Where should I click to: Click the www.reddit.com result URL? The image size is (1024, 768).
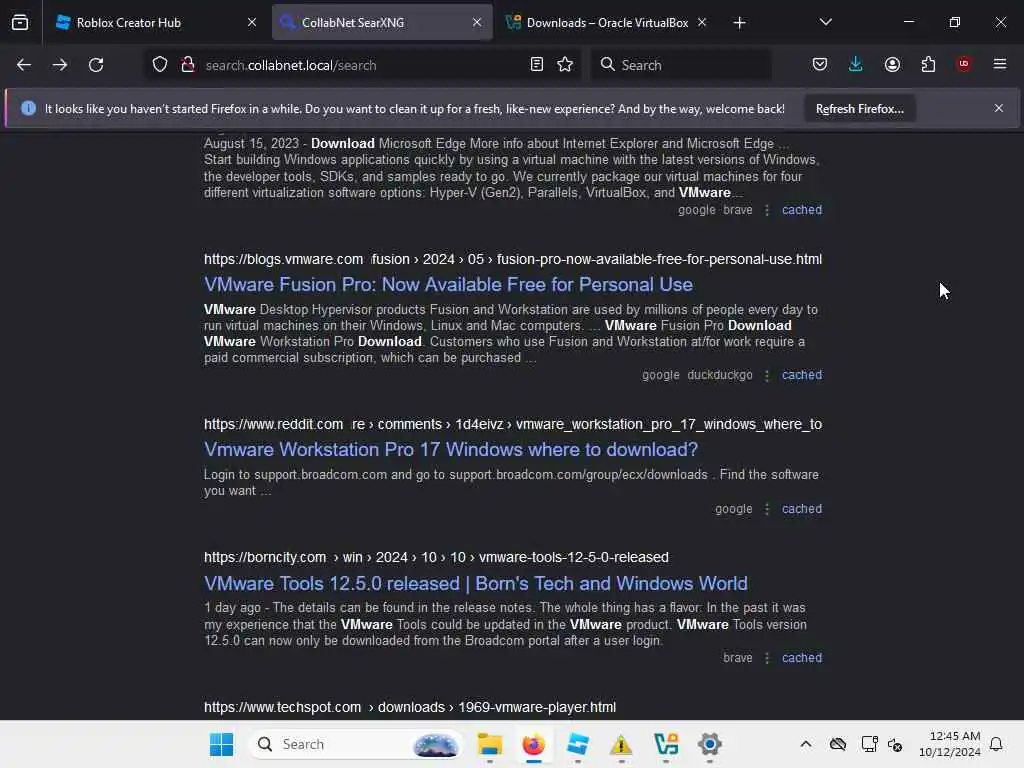[x=513, y=424]
